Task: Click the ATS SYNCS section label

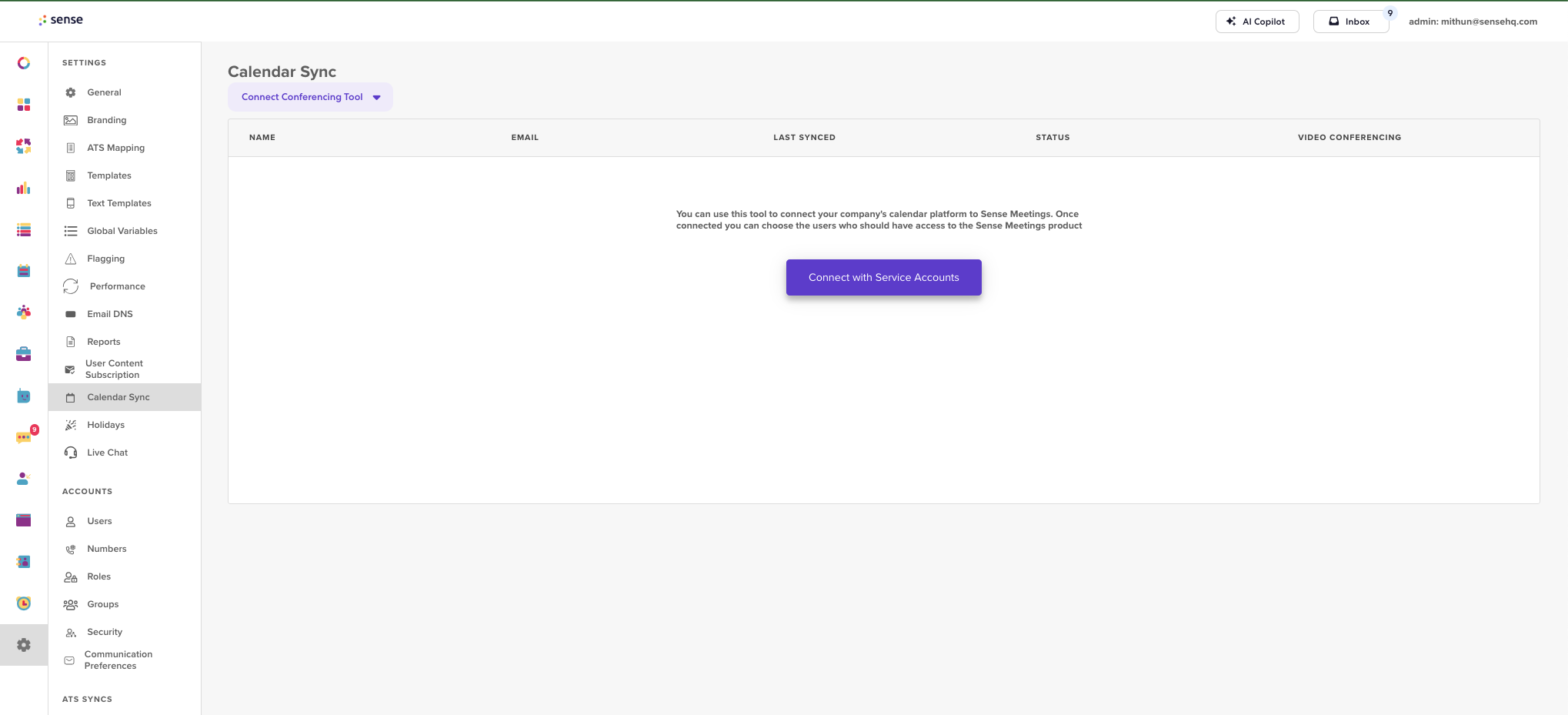Action: 87,700
